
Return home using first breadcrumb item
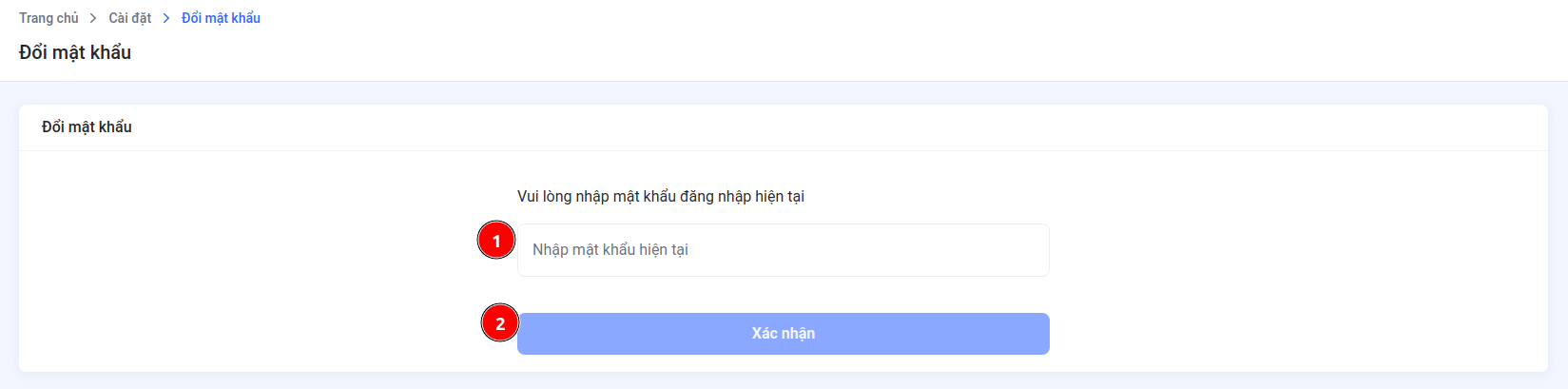click(48, 18)
